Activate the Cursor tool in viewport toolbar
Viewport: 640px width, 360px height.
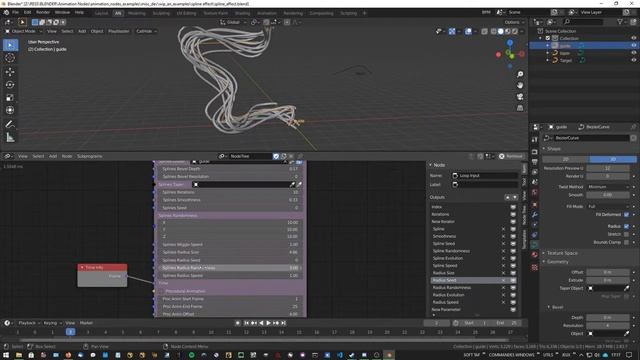[10, 58]
